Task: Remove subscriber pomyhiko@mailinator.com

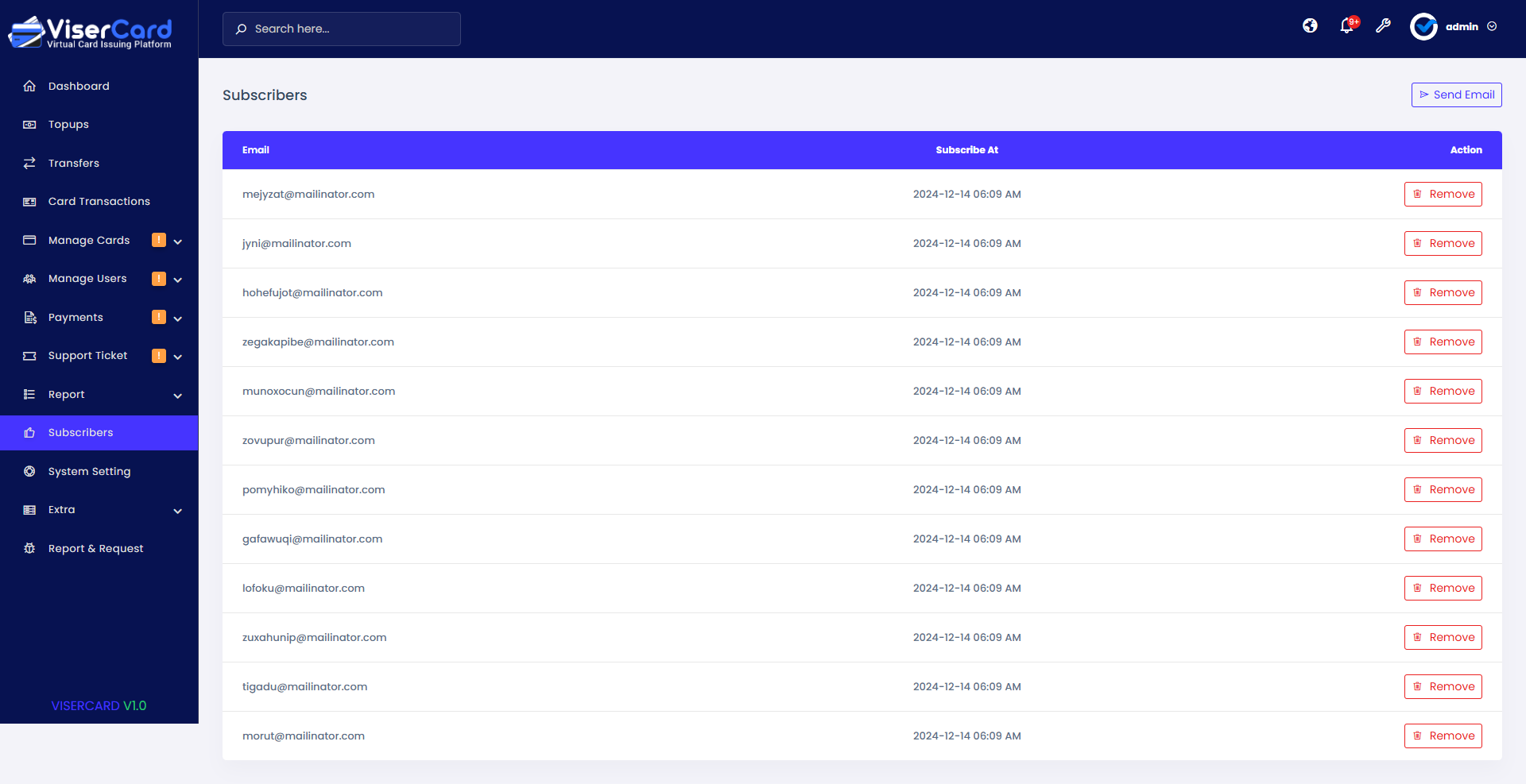Action: pyautogui.click(x=1443, y=489)
